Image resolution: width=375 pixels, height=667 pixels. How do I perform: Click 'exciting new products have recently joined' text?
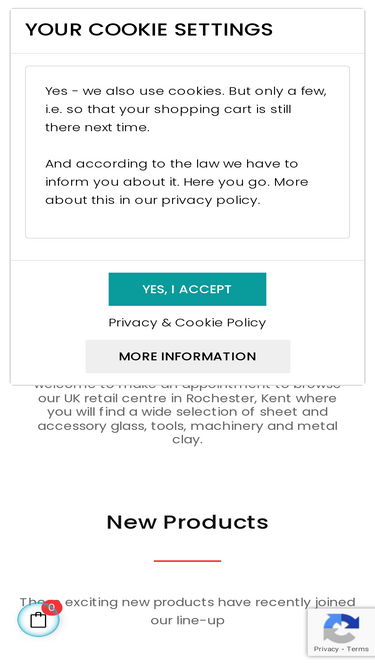pos(210,602)
